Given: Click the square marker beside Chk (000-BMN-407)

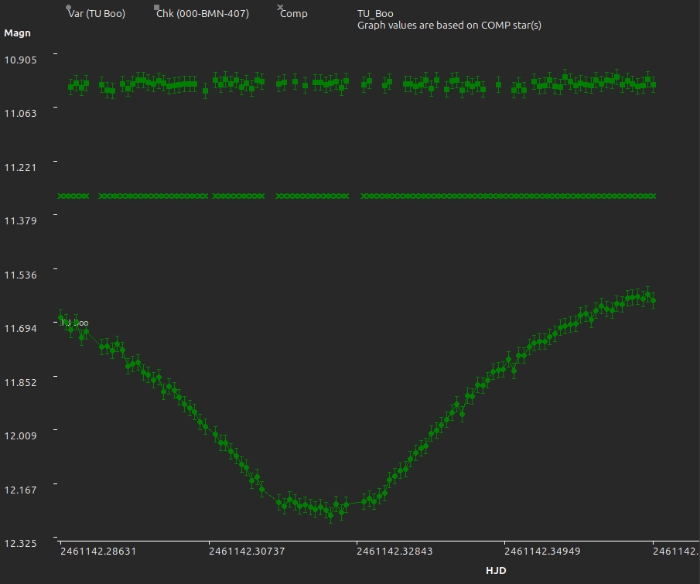Looking at the screenshot, I should tap(158, 8).
